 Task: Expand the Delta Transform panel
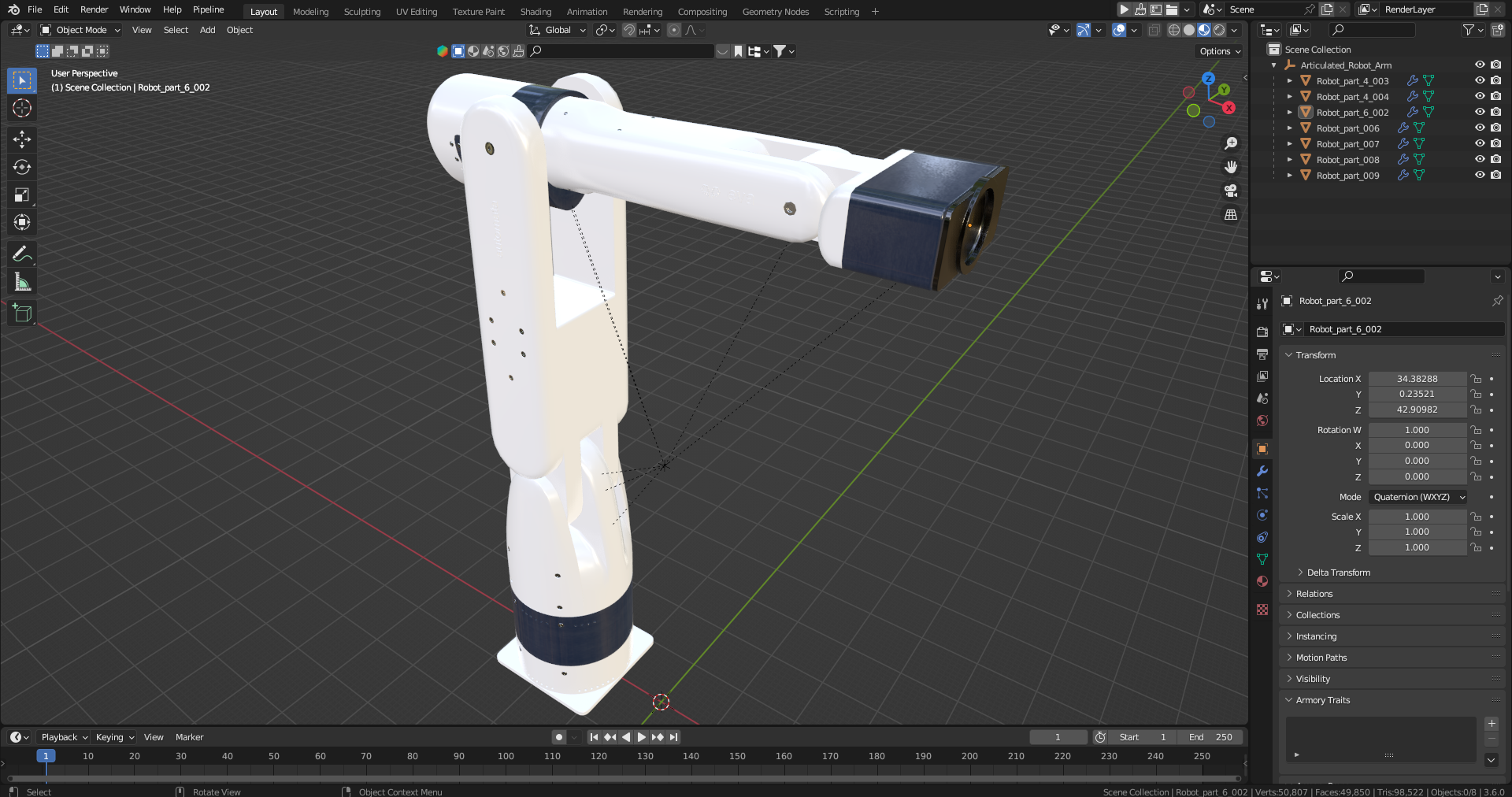coord(1339,573)
